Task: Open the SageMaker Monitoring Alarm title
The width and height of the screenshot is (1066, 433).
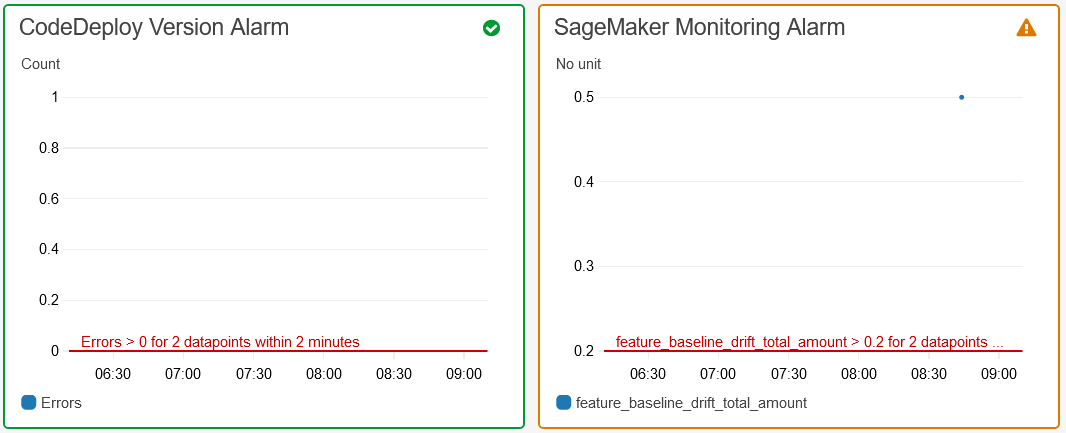Action: [700, 27]
